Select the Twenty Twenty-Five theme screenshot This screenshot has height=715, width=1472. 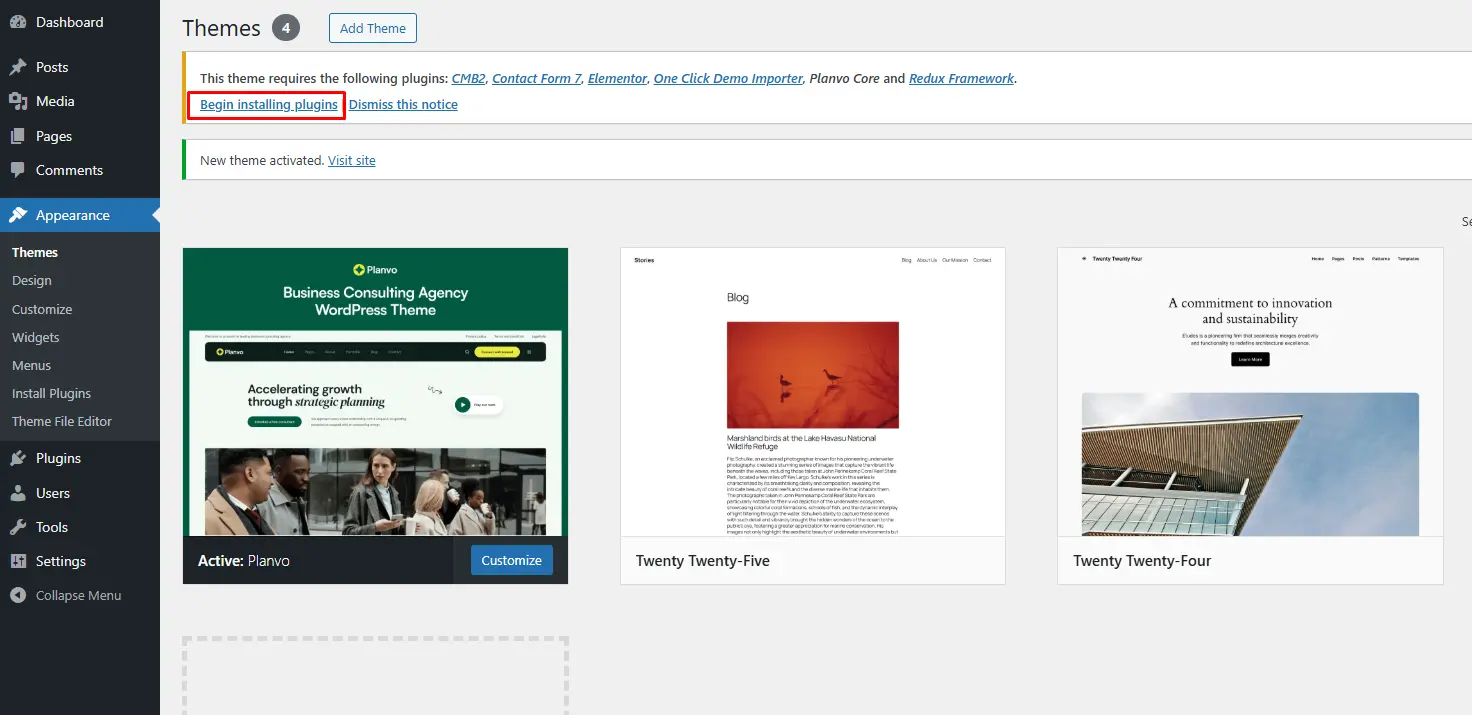tap(812, 392)
